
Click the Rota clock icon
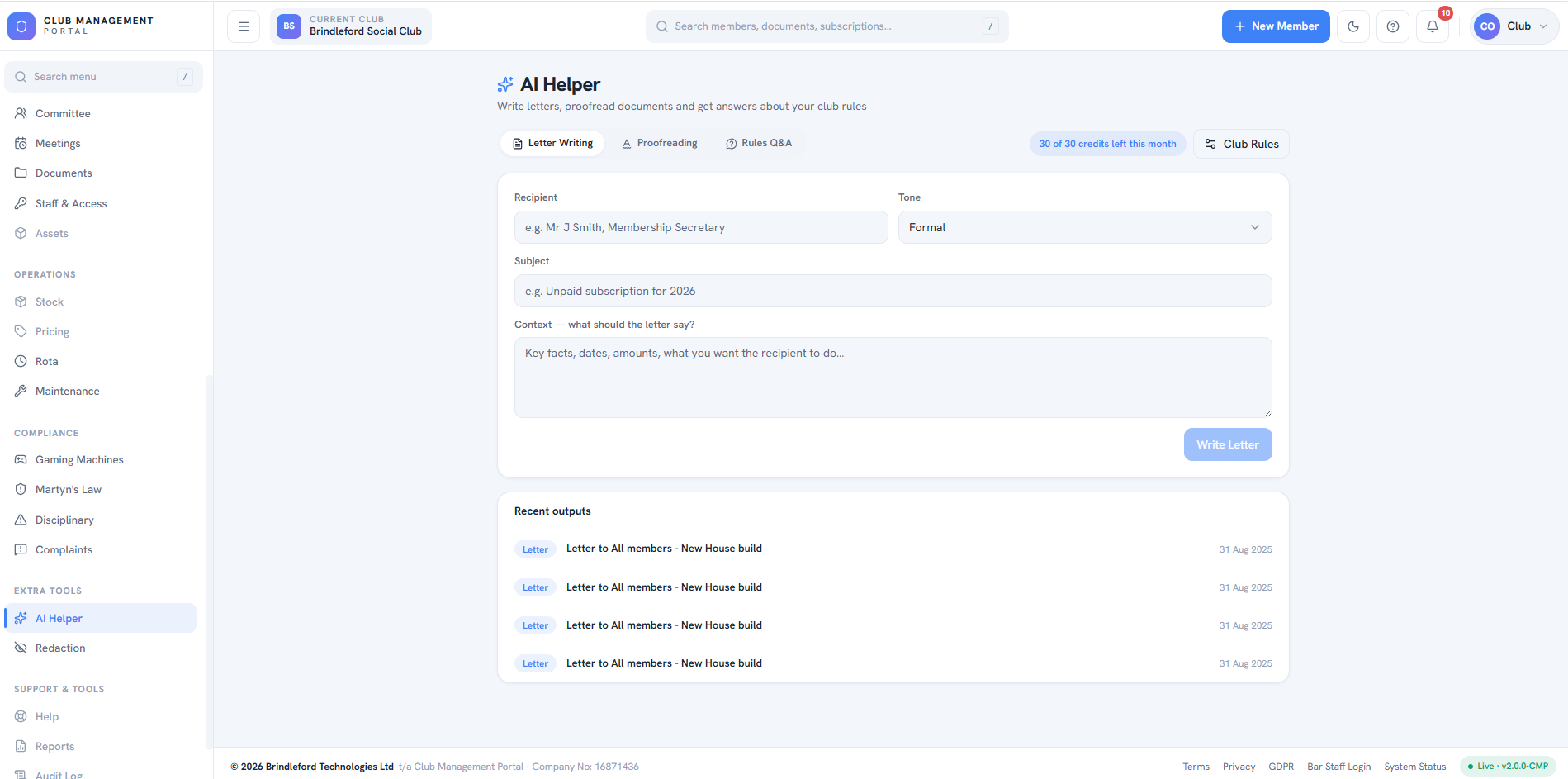[x=21, y=361]
